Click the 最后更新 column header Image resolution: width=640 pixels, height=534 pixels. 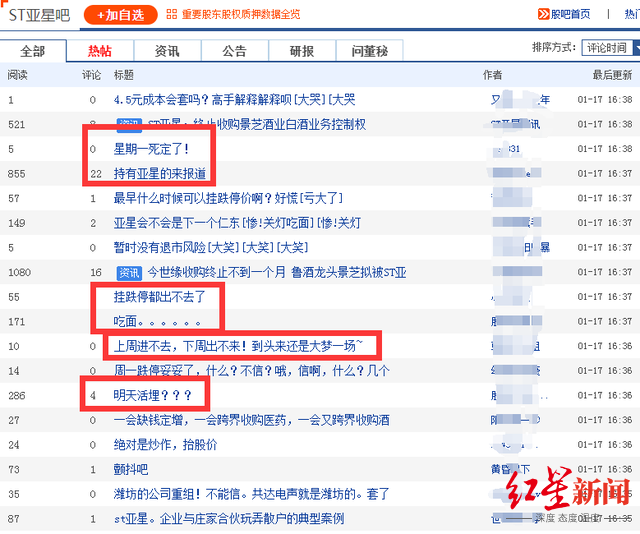(612, 75)
